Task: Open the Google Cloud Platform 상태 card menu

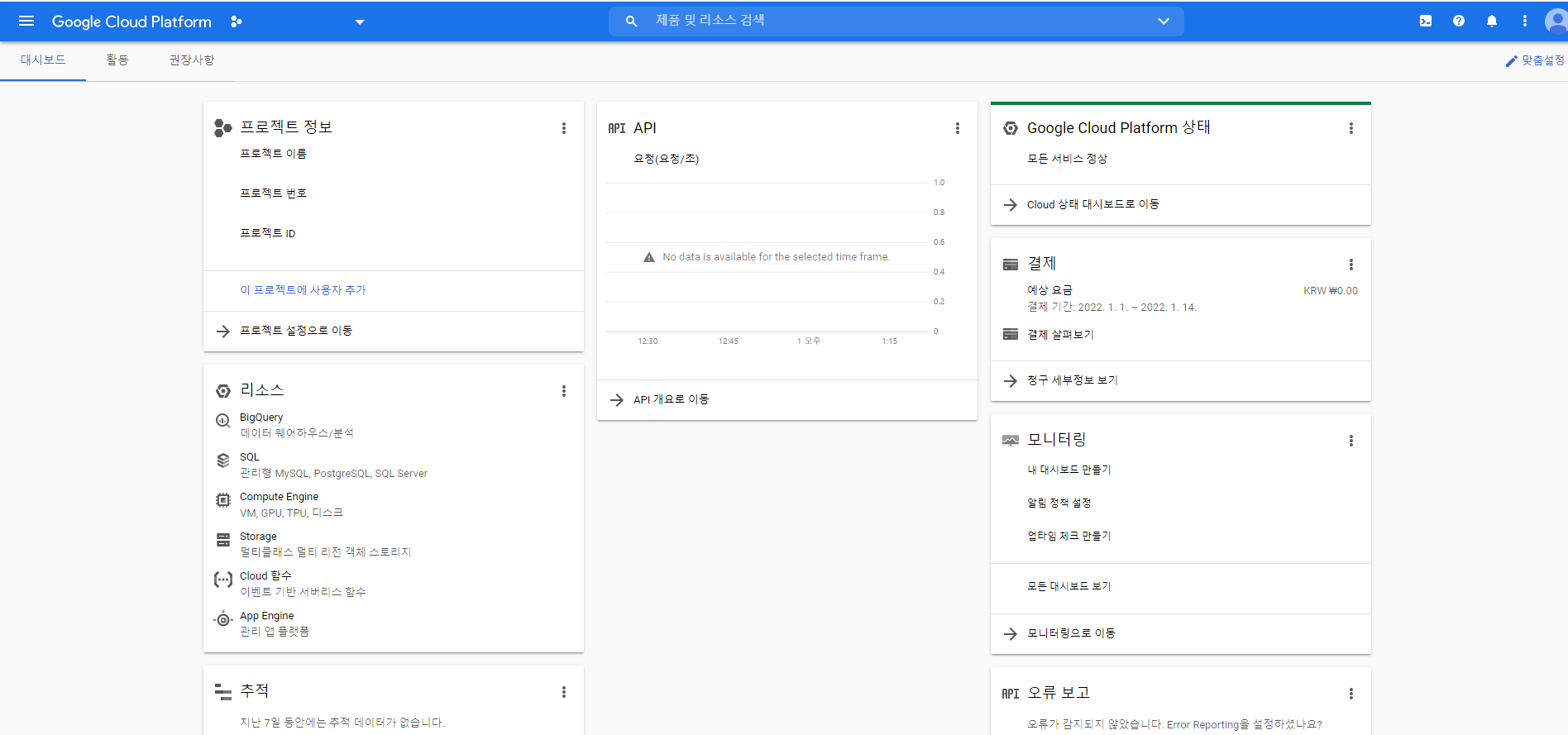Action: coord(1351,128)
